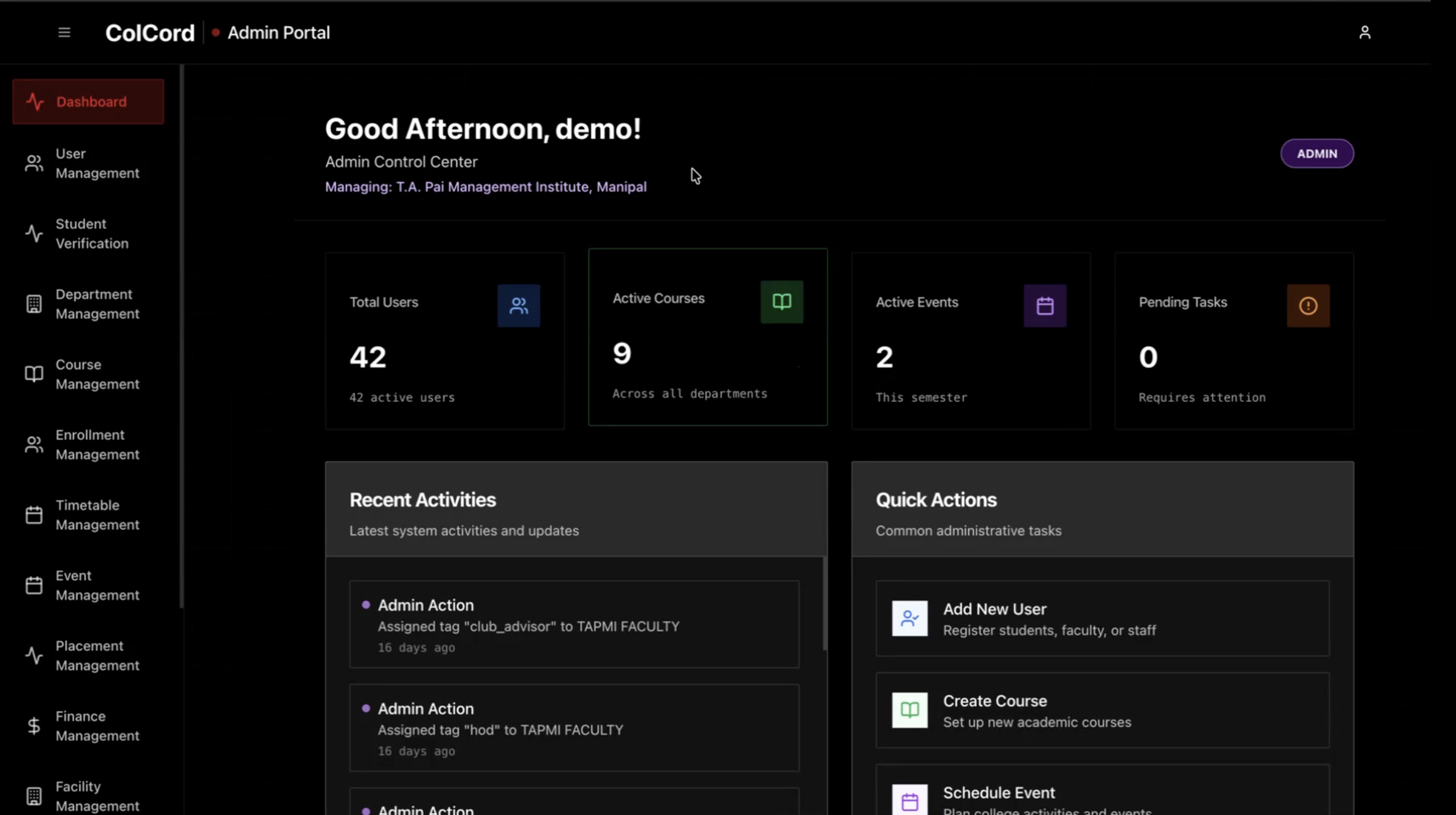Navigate to Department Management
Viewport: 1456px width, 815px height.
[88, 304]
